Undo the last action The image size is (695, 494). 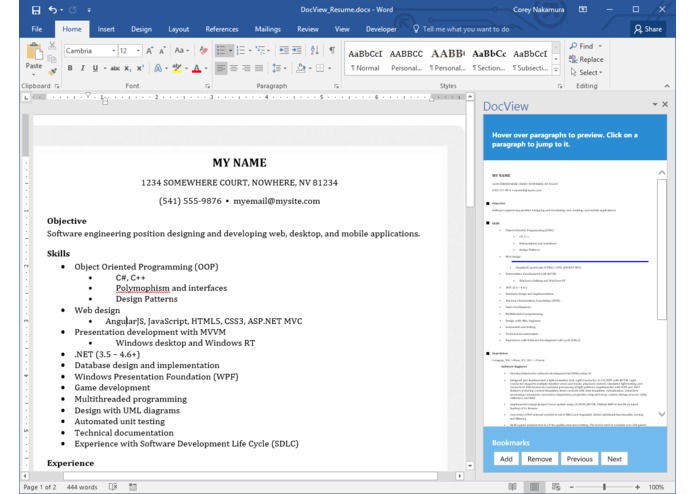53,10
